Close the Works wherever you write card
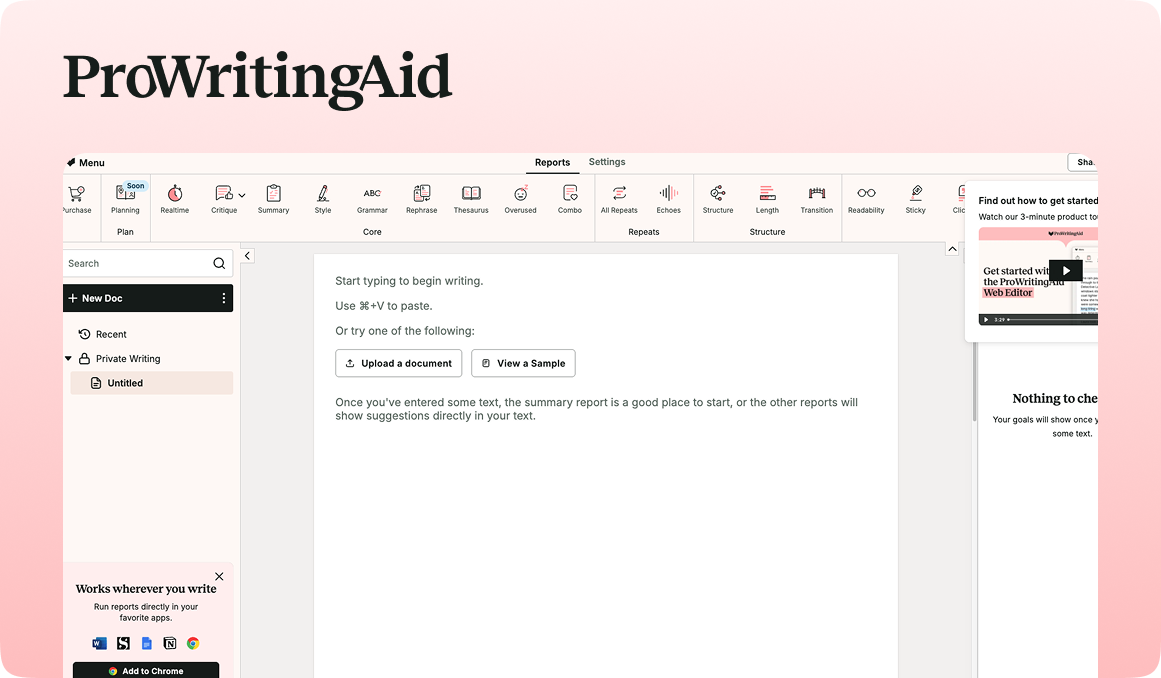 click(219, 577)
